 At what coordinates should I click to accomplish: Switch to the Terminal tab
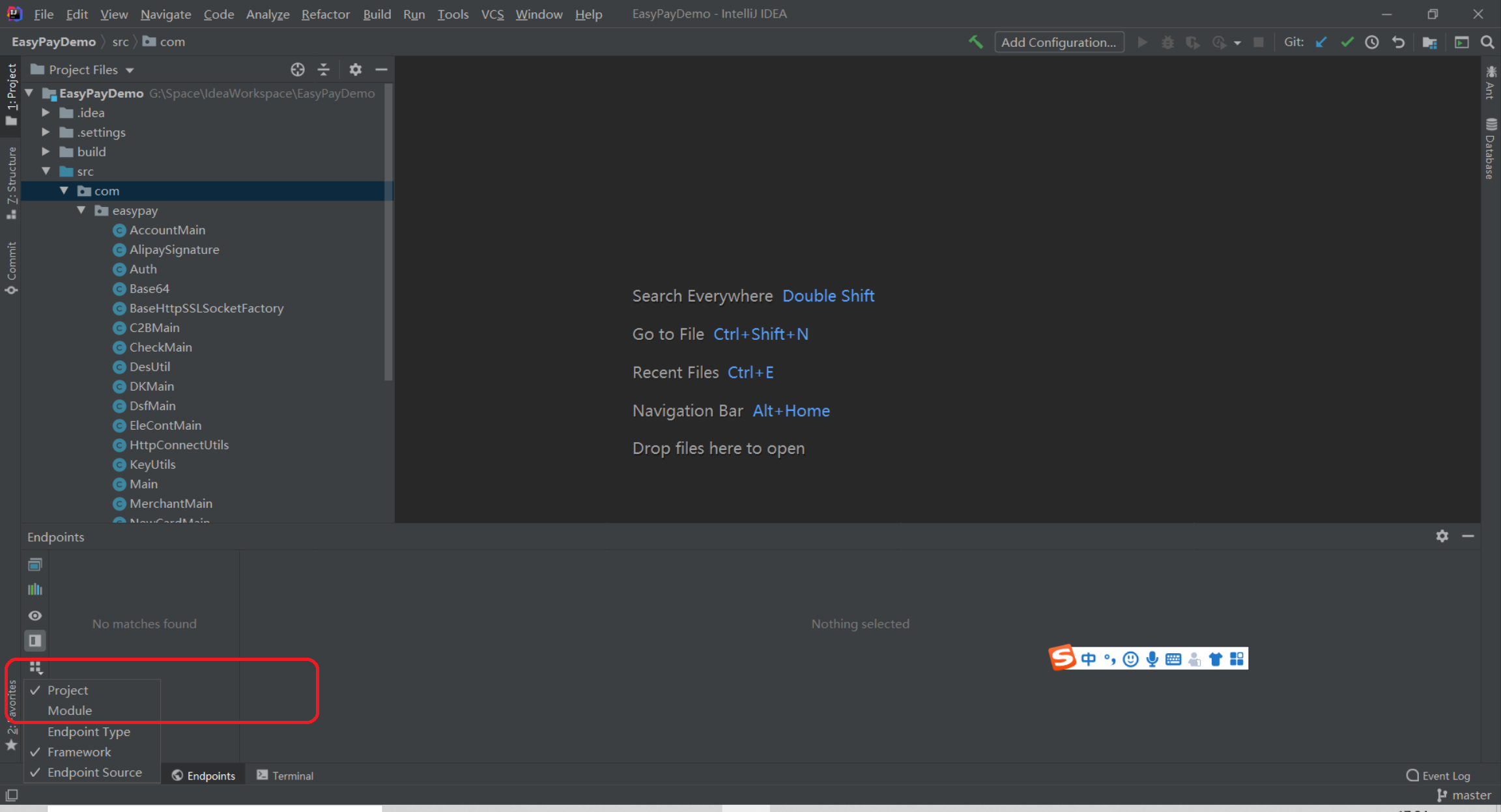285,776
